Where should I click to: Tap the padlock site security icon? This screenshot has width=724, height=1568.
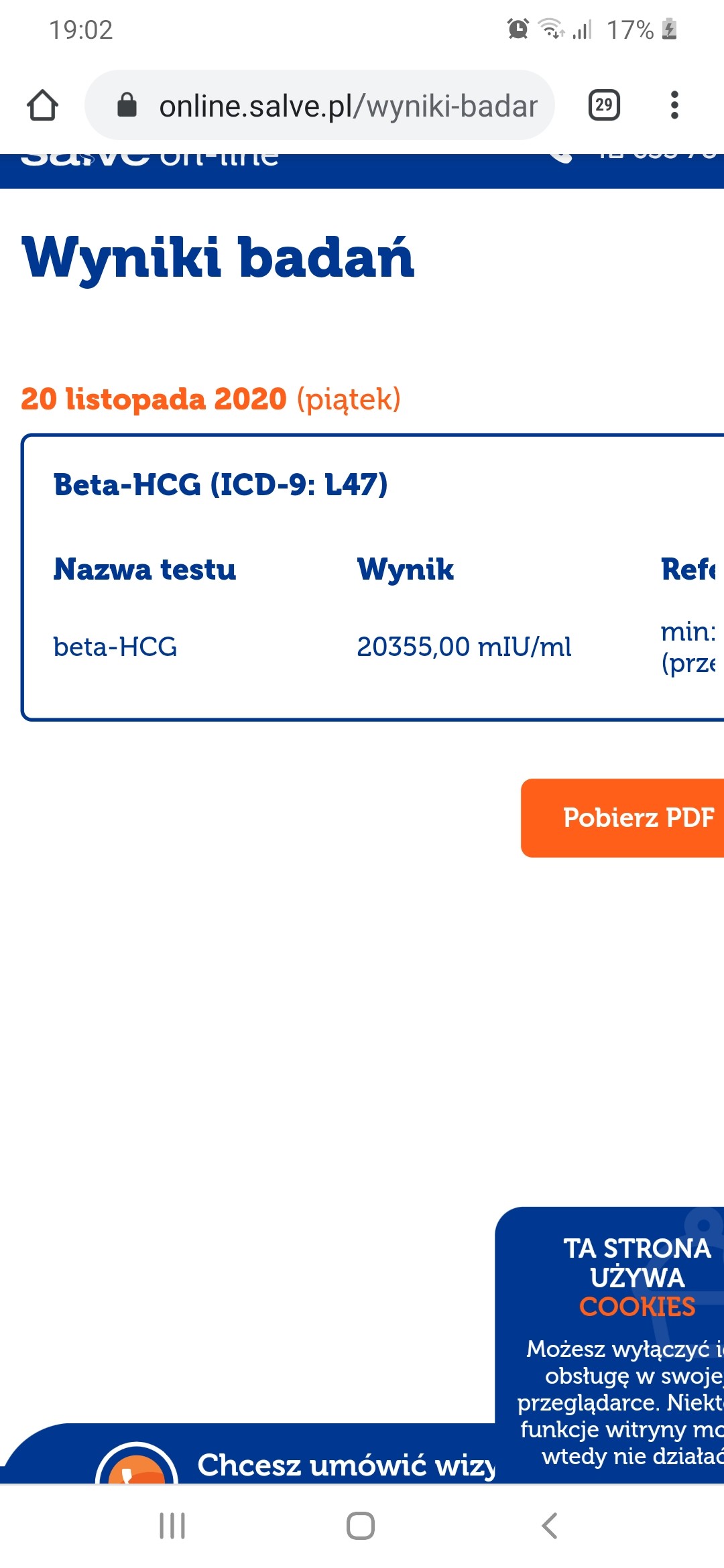pyautogui.click(x=127, y=105)
